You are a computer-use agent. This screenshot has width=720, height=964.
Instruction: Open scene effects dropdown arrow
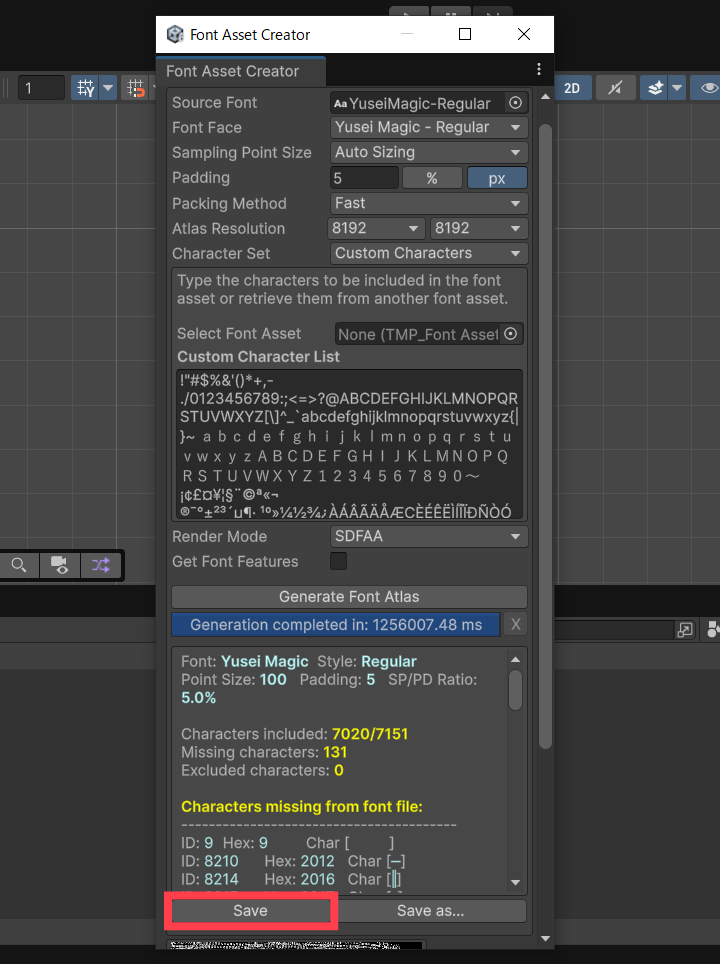pos(677,89)
